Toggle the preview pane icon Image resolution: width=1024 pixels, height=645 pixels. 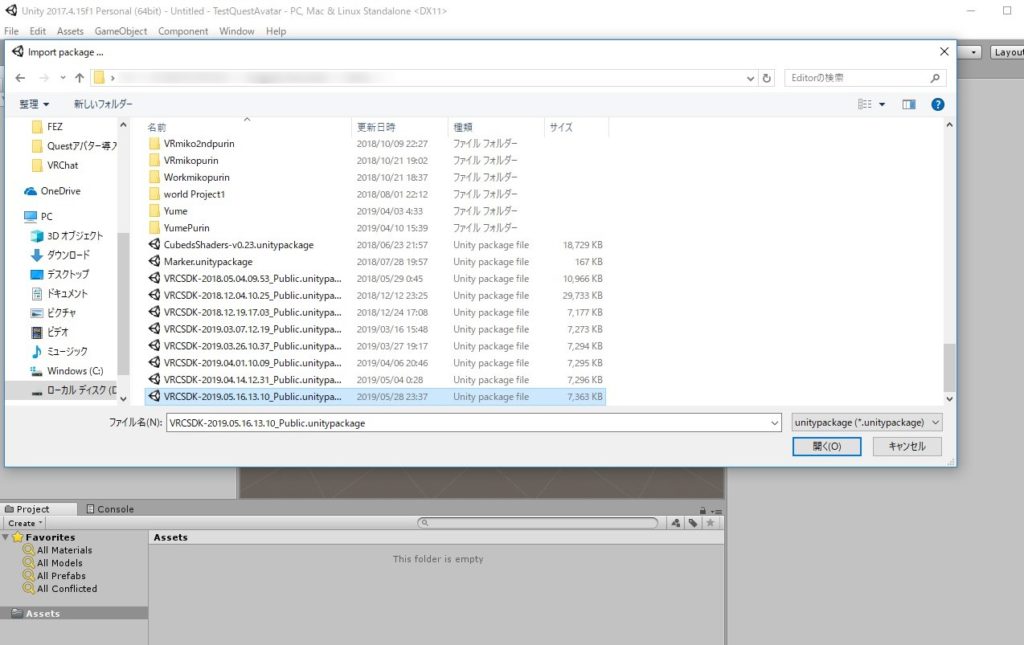(909, 104)
